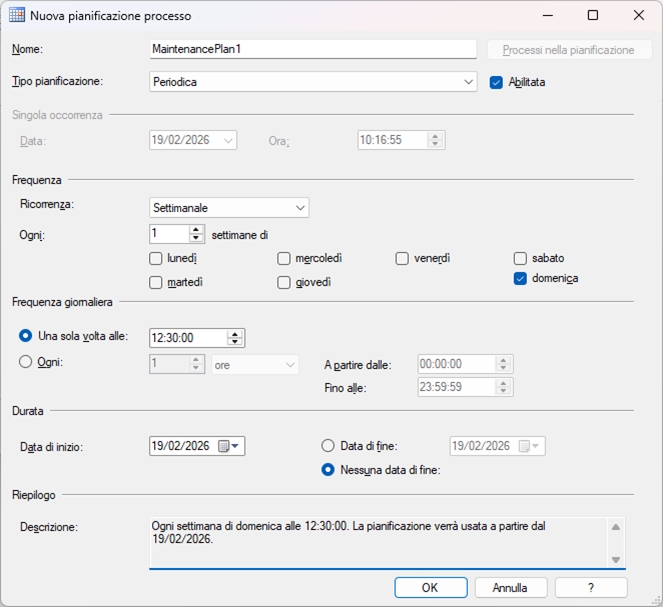Click the OK button
The height and width of the screenshot is (607, 663).
pos(430,588)
